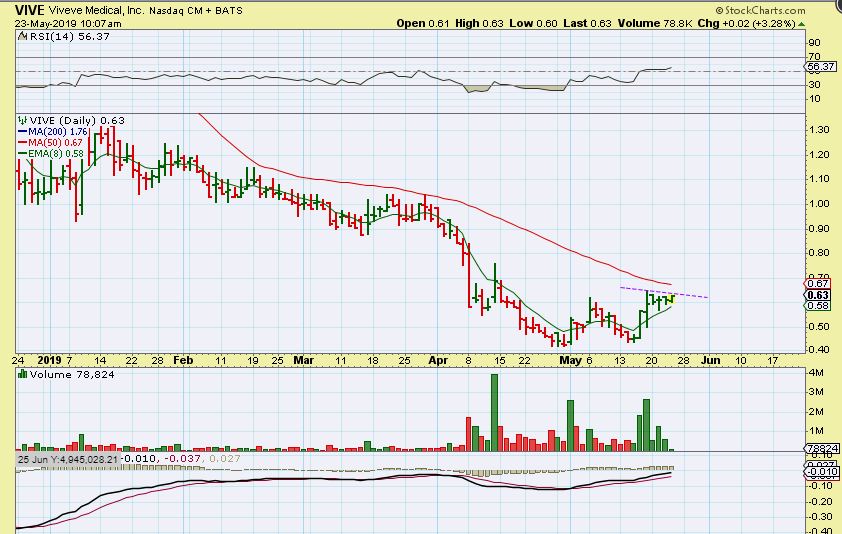Click the 78824 volume value tag
This screenshot has width=842, height=534.
pos(822,448)
